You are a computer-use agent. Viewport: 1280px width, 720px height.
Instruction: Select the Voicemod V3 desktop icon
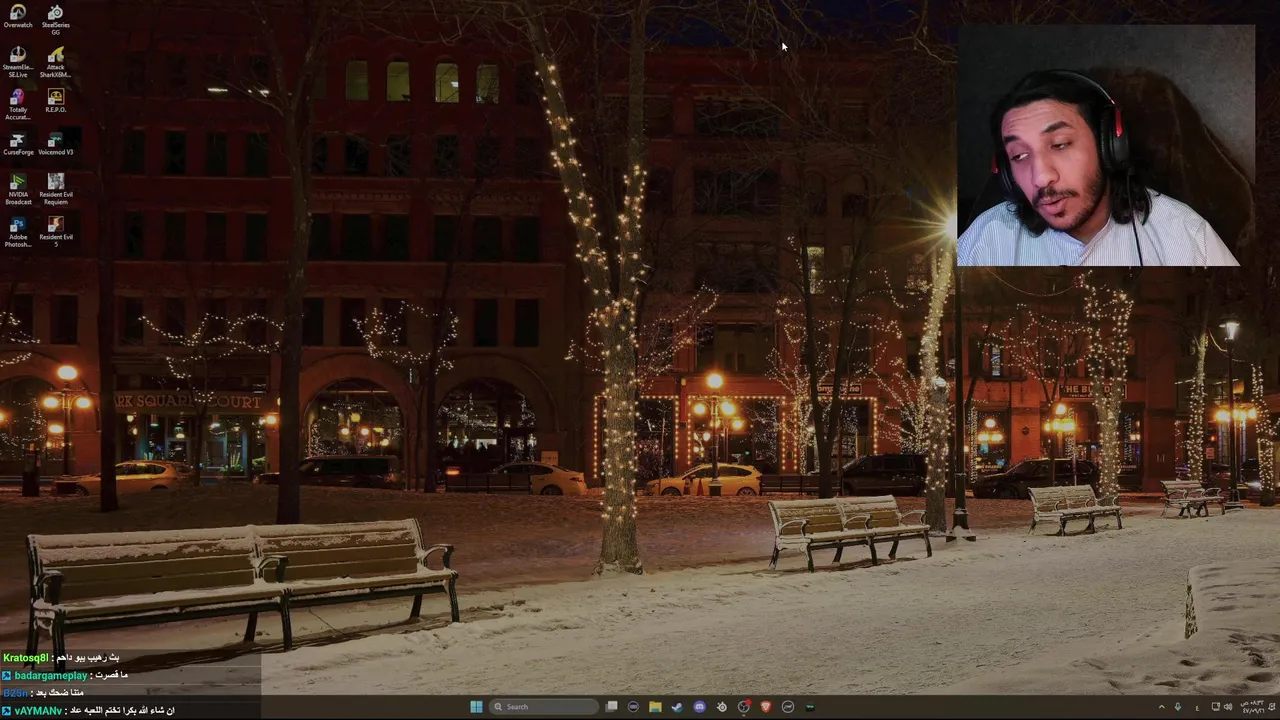[56, 143]
